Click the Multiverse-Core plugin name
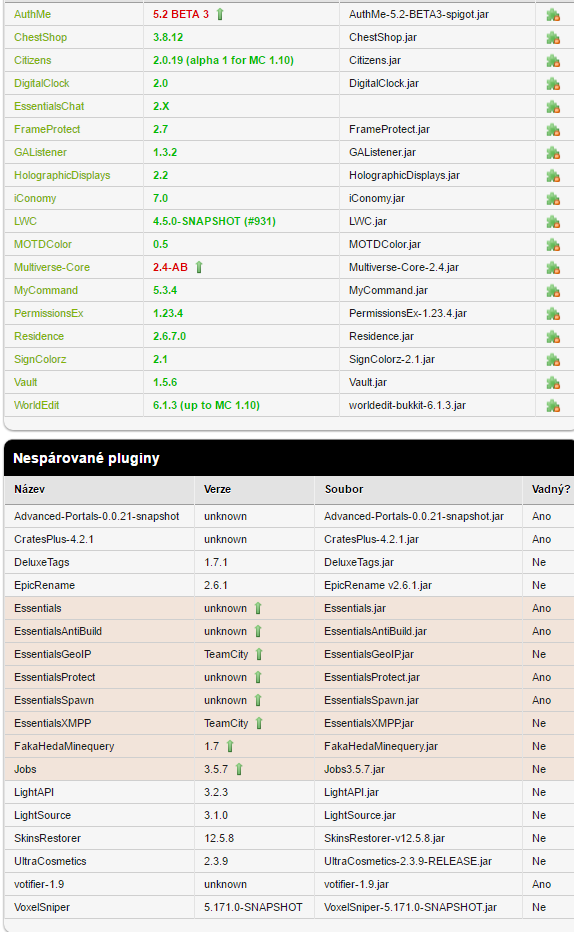The height and width of the screenshot is (932, 574). point(52,267)
